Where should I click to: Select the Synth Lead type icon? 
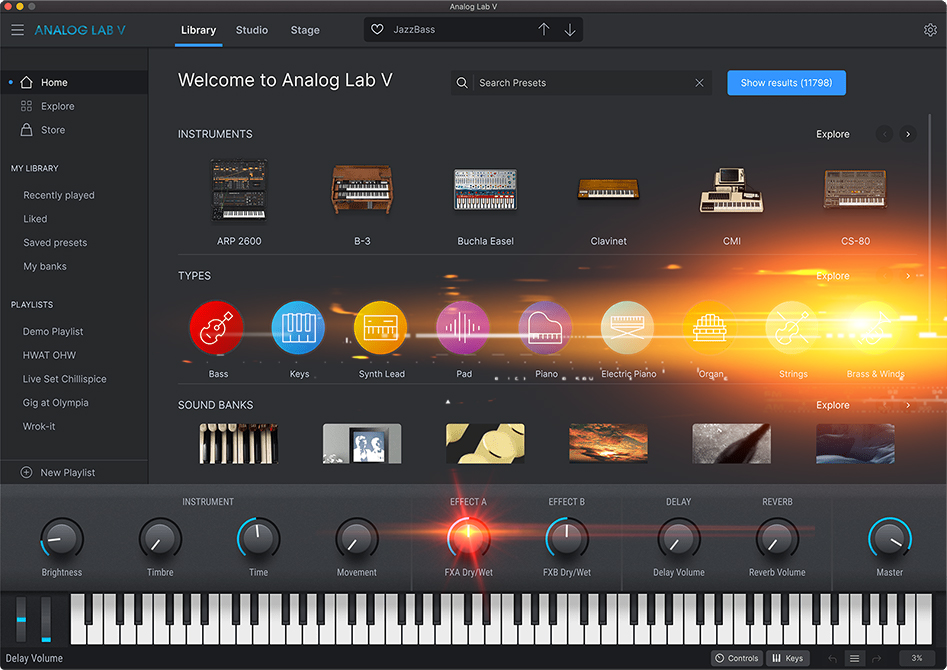[x=381, y=328]
